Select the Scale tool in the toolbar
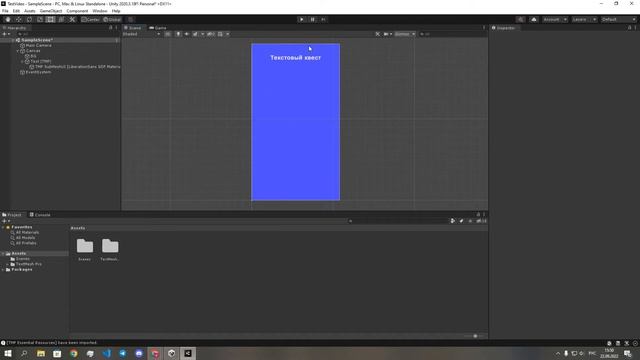This screenshot has height=360, width=640. [40, 19]
